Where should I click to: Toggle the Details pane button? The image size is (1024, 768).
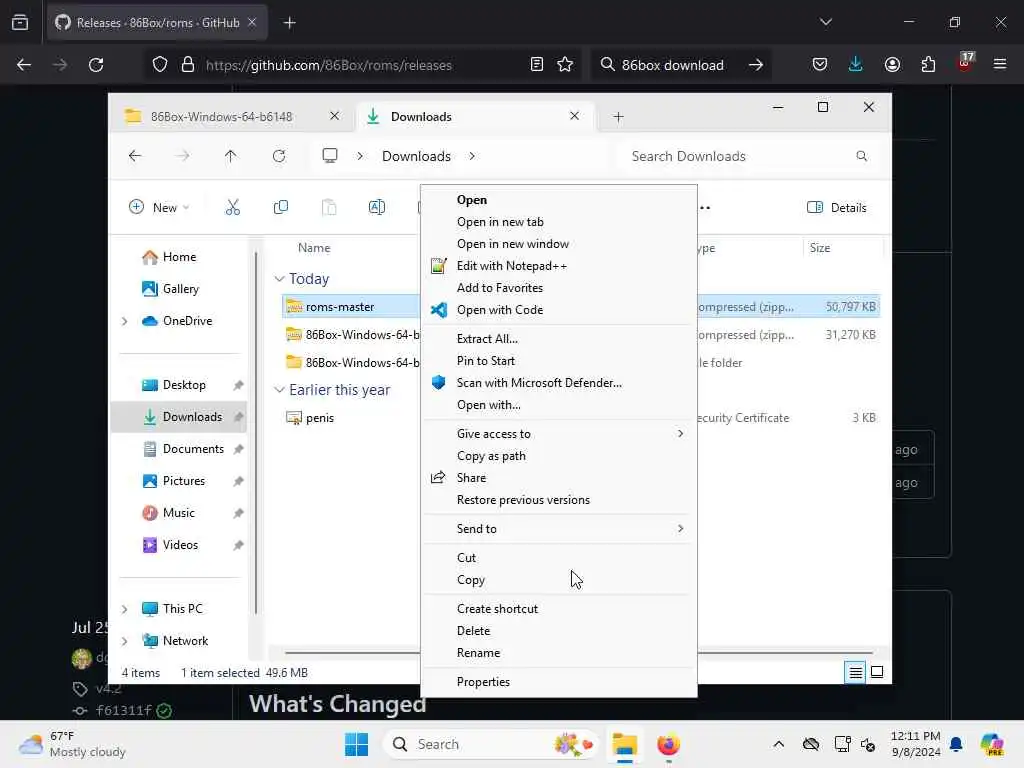point(837,208)
